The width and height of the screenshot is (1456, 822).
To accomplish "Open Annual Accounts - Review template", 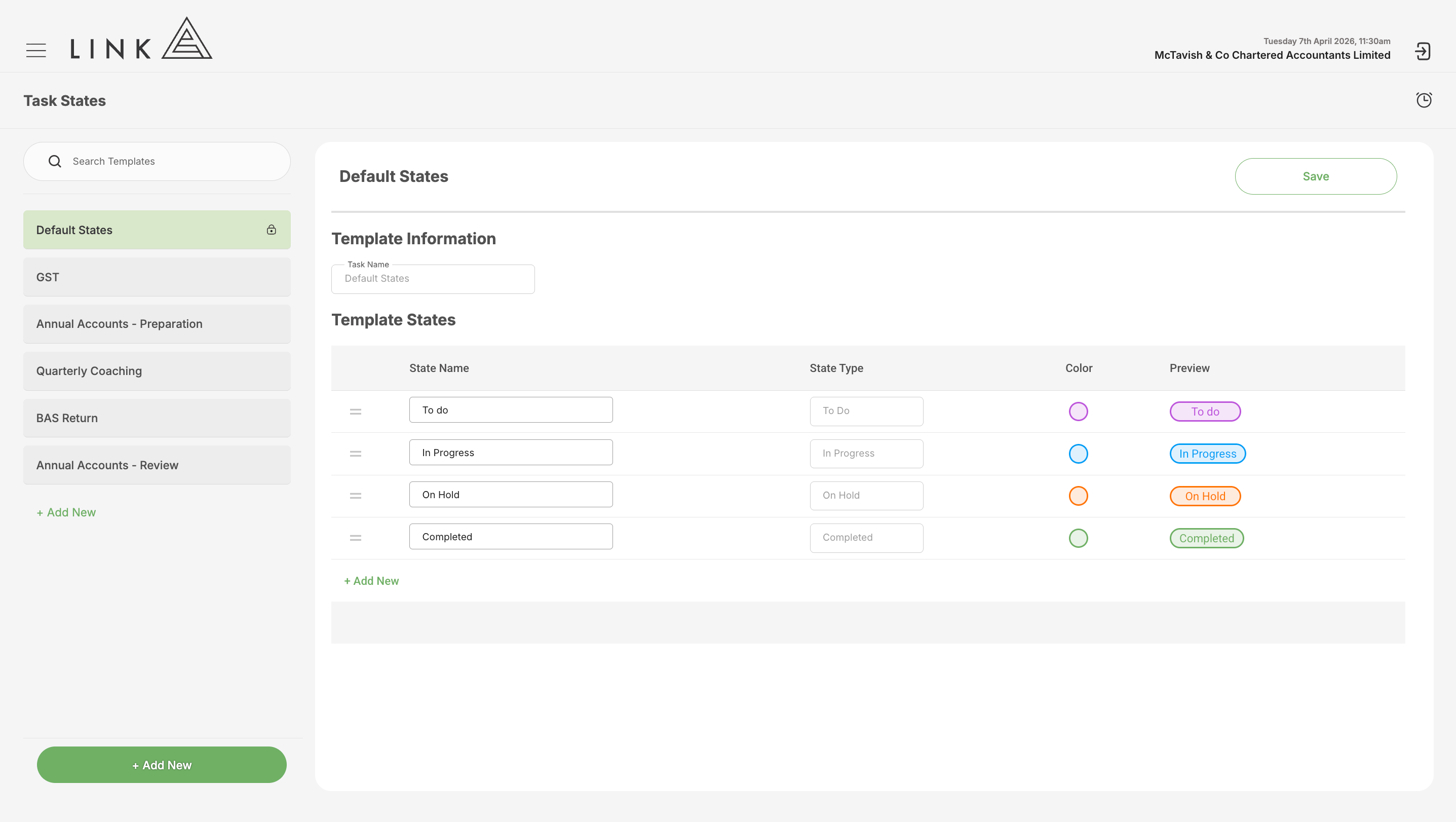I will pos(157,465).
